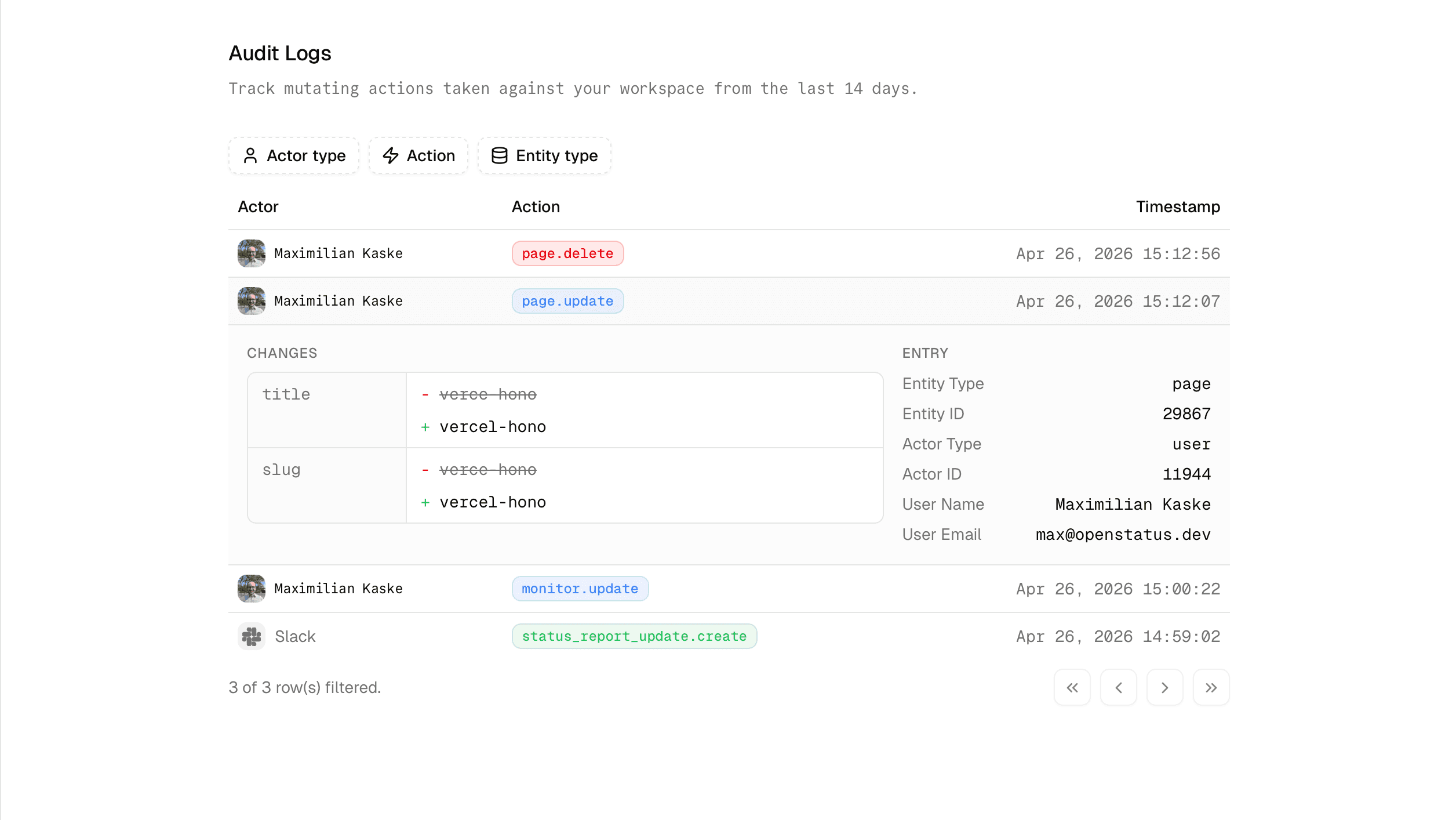The height and width of the screenshot is (820, 1456).
Task: Click the status_report_update.create badge
Action: coord(634,636)
